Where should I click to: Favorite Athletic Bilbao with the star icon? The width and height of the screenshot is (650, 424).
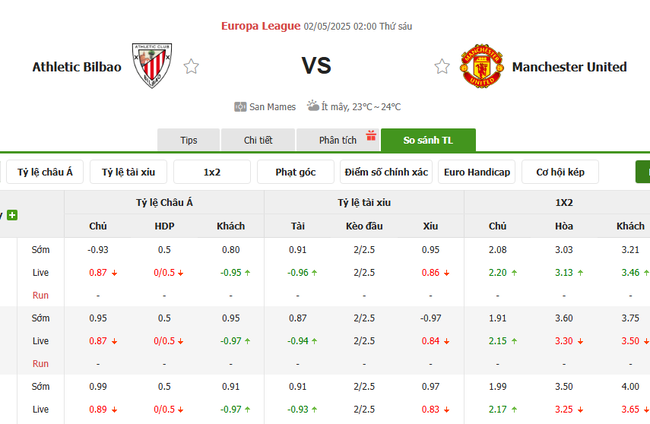coord(191,67)
